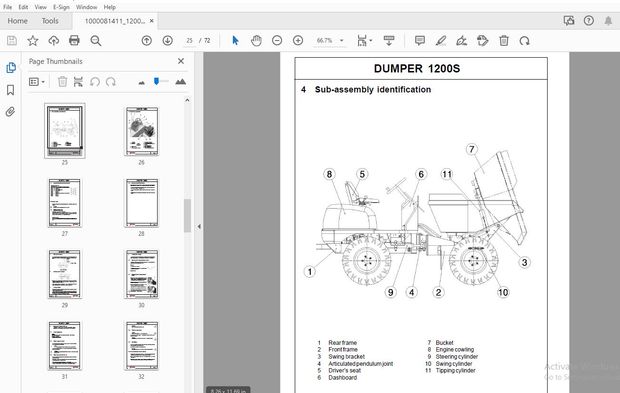
Task: Open the E-Sign menu
Action: pyautogui.click(x=61, y=7)
